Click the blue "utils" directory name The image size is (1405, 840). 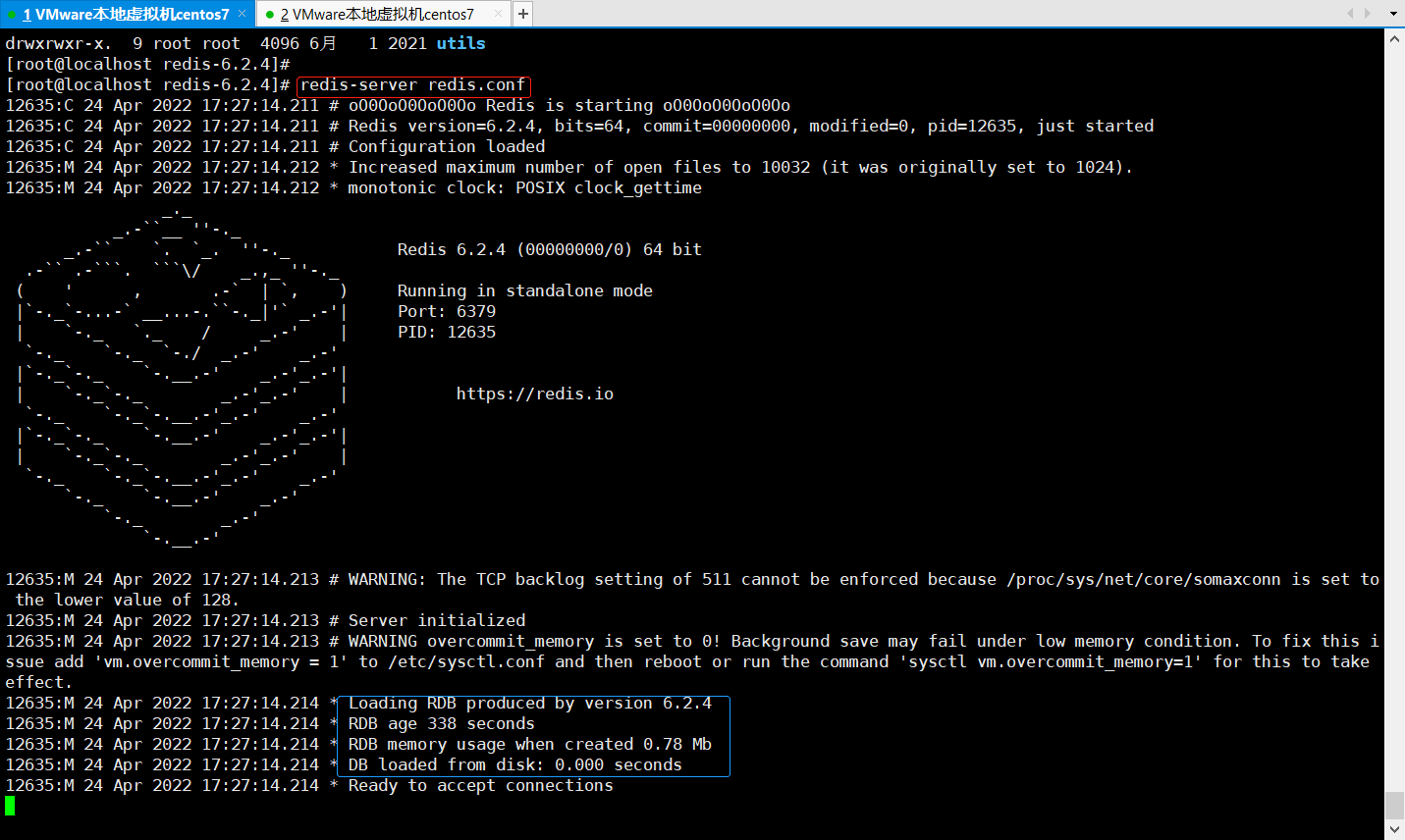461,43
